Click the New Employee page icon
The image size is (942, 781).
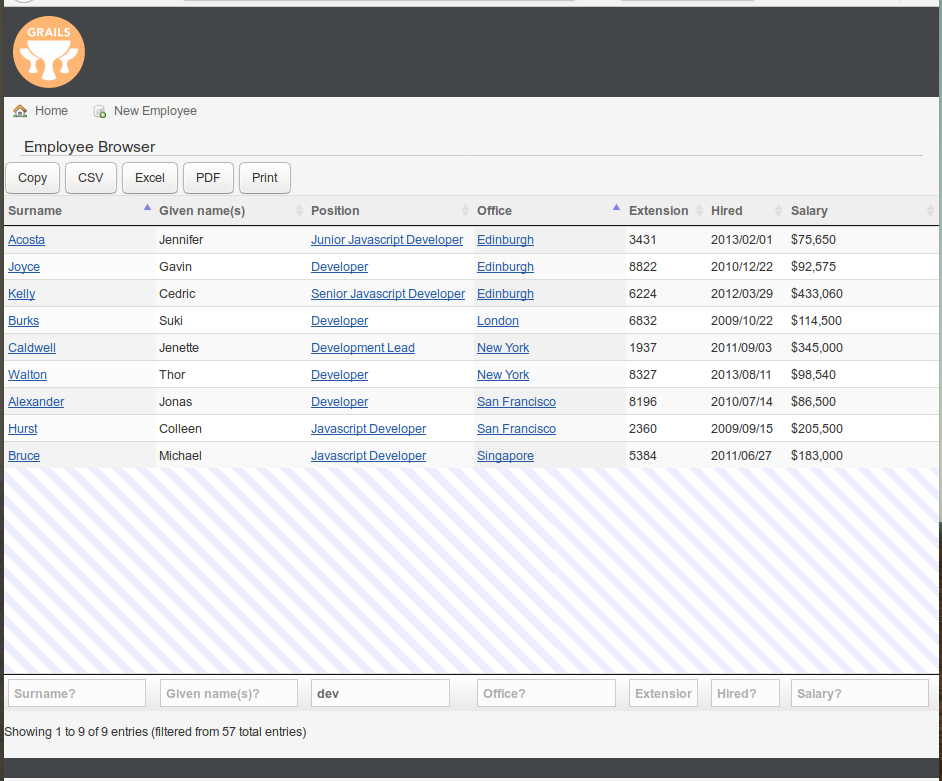coord(99,111)
